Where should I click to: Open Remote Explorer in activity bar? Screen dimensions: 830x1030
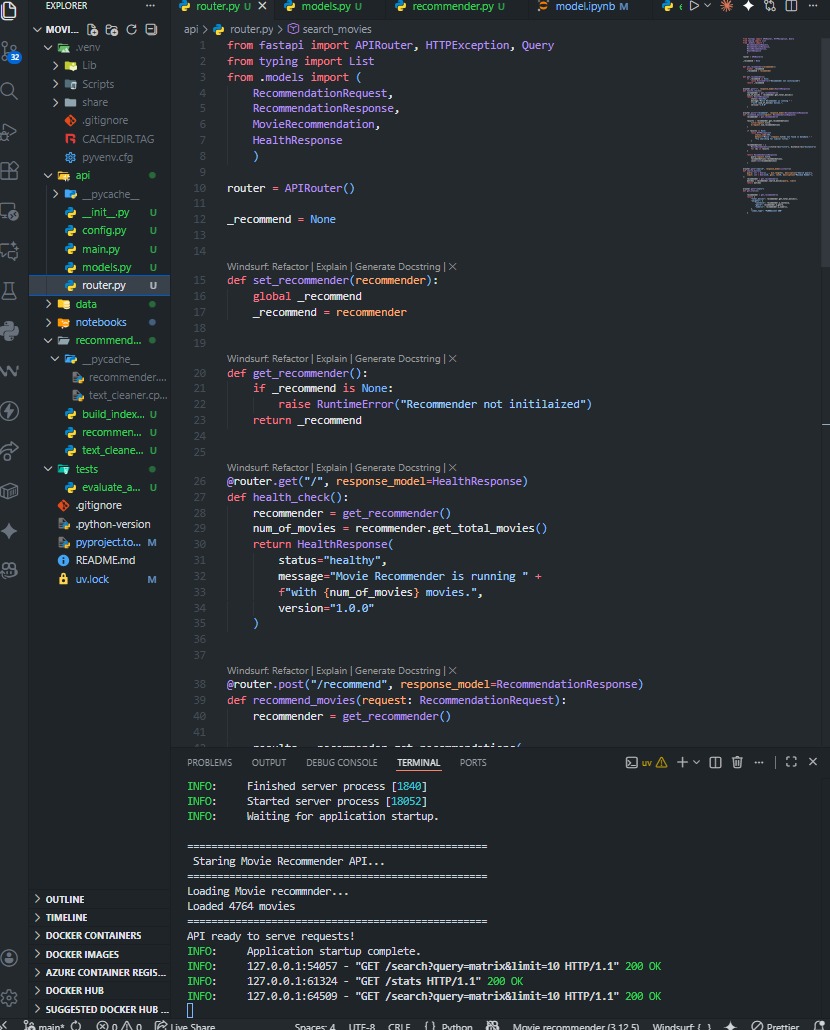[9, 212]
